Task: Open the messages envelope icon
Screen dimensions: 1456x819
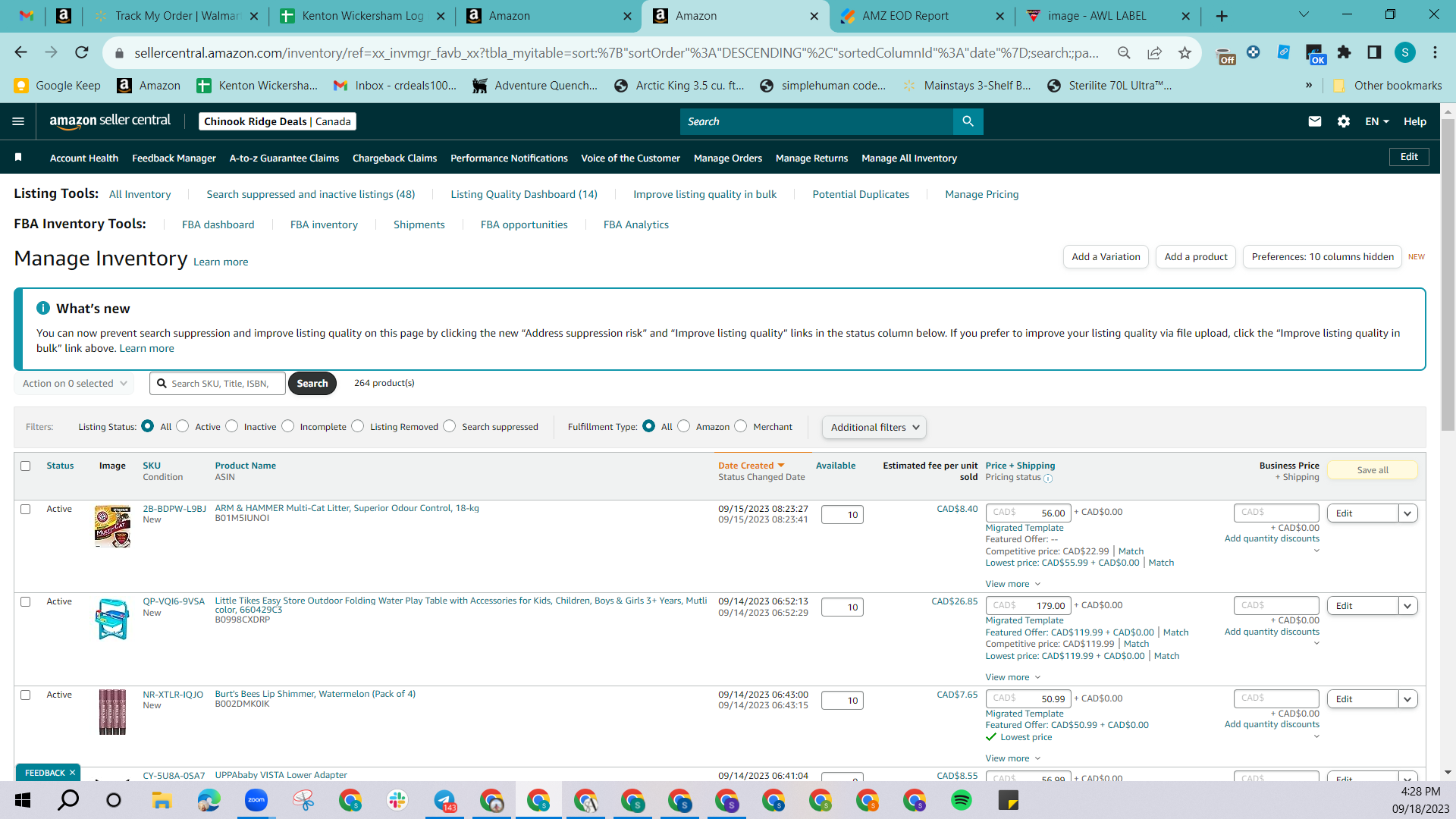Action: click(x=1315, y=121)
